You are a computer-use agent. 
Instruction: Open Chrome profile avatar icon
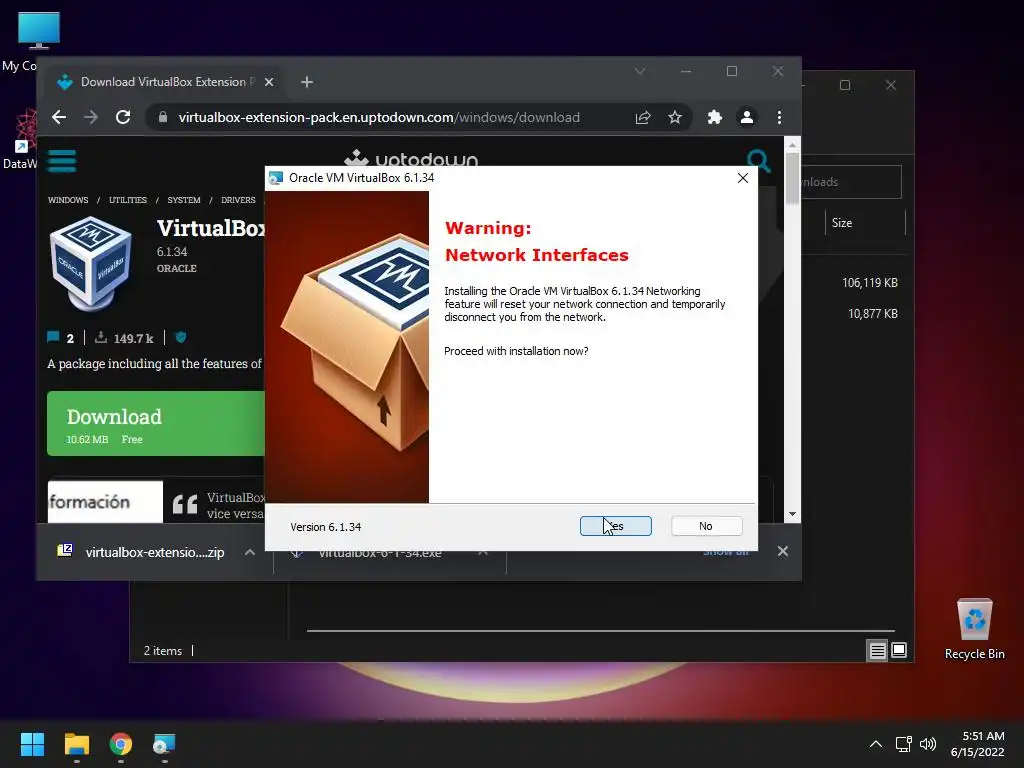coord(746,117)
